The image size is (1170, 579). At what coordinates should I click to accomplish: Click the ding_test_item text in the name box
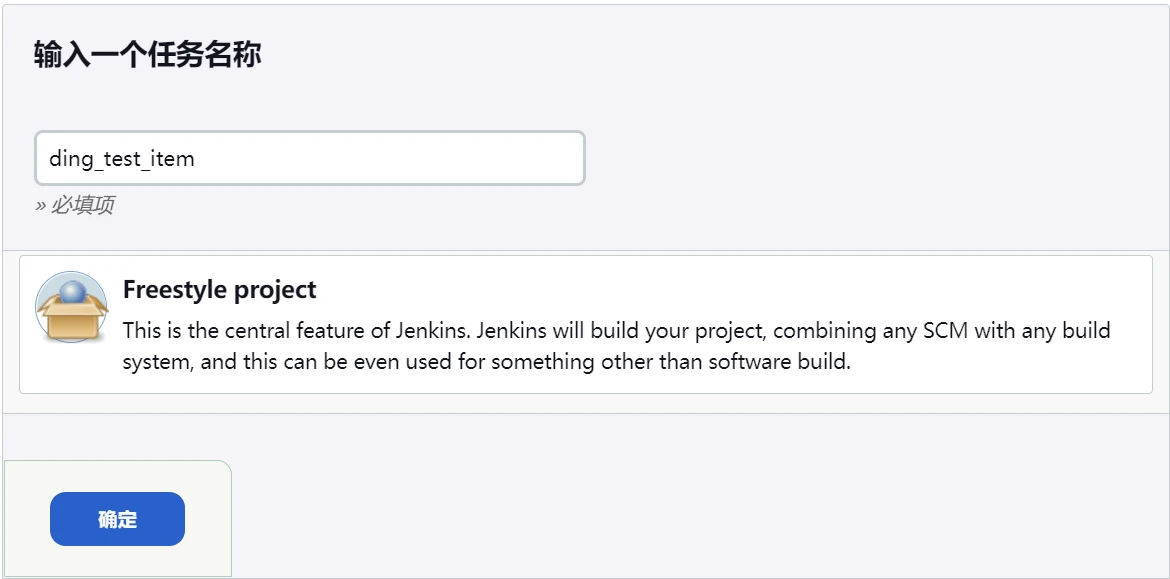pos(121,159)
